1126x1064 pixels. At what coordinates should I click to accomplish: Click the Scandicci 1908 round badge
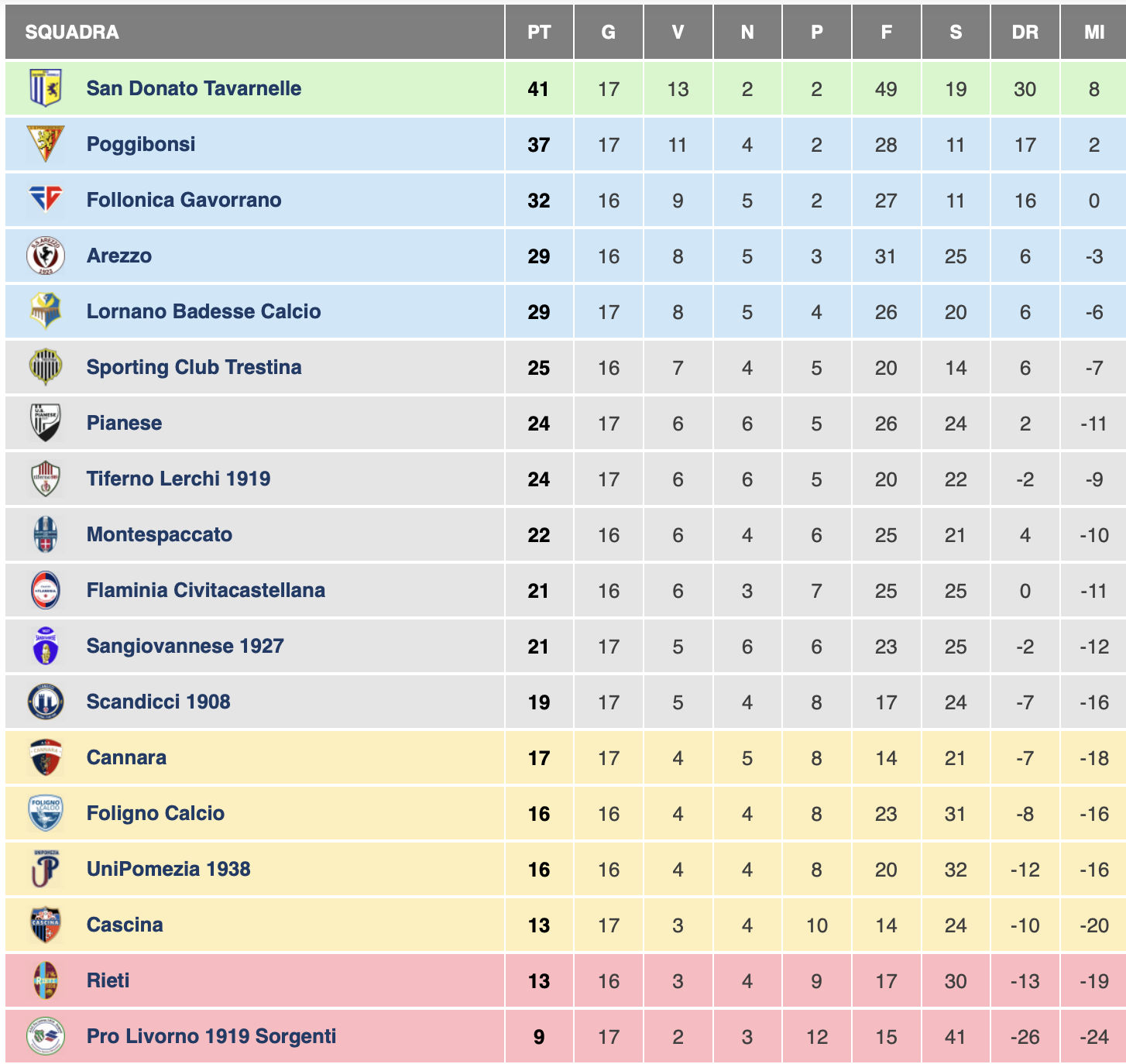click(x=46, y=702)
